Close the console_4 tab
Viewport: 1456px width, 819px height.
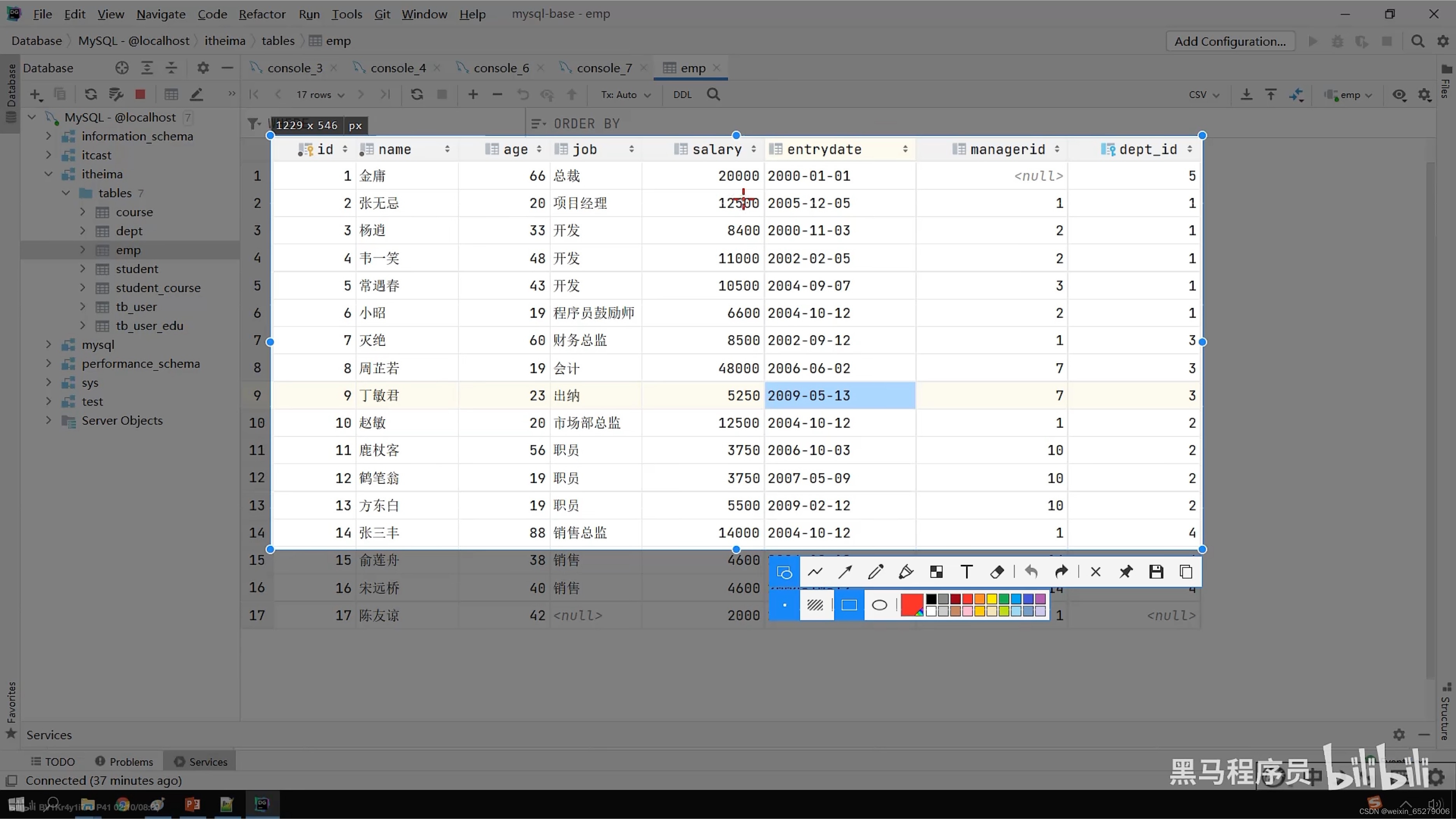(437, 68)
